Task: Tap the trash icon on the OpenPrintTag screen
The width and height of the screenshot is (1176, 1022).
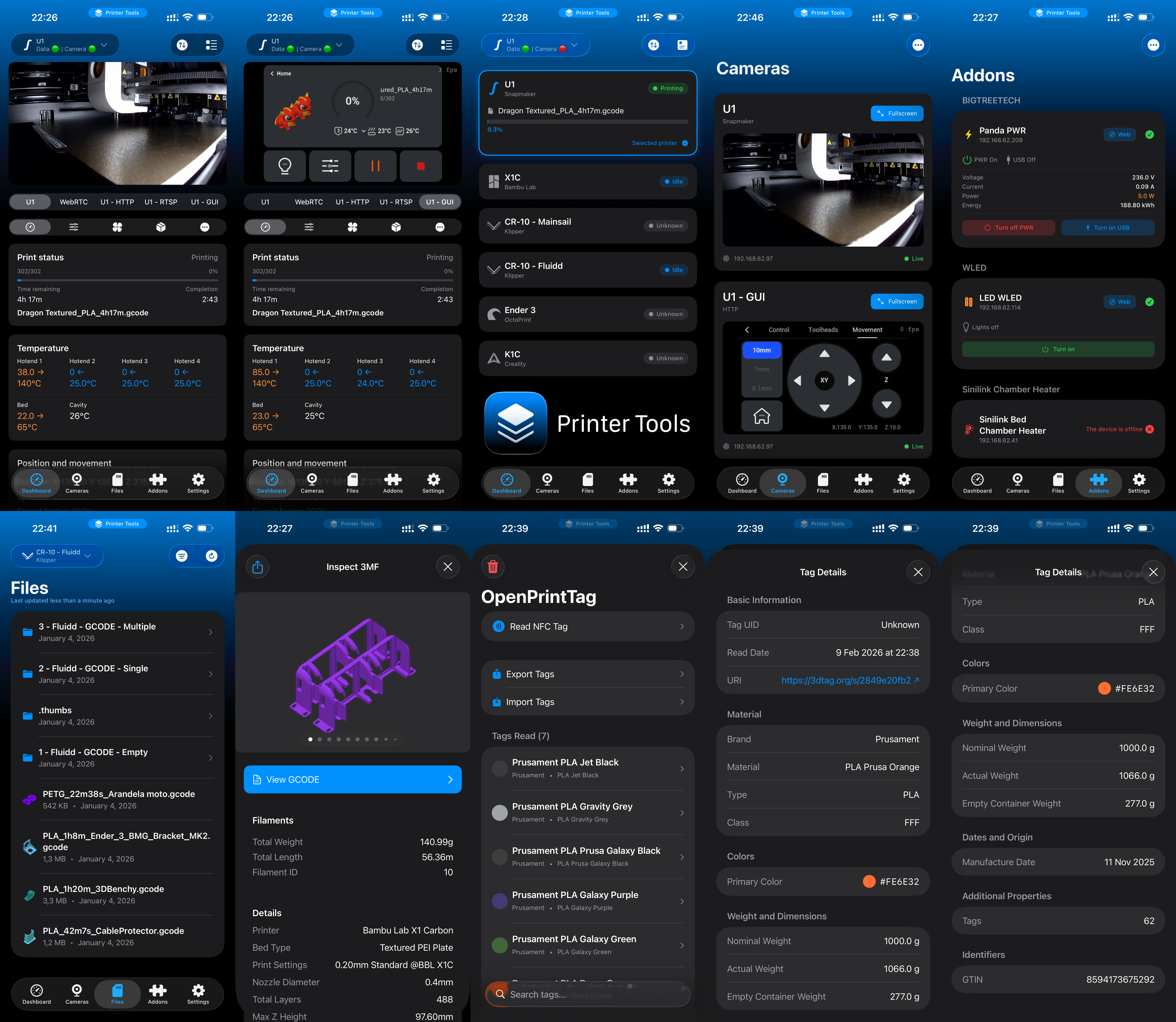Action: tap(493, 566)
